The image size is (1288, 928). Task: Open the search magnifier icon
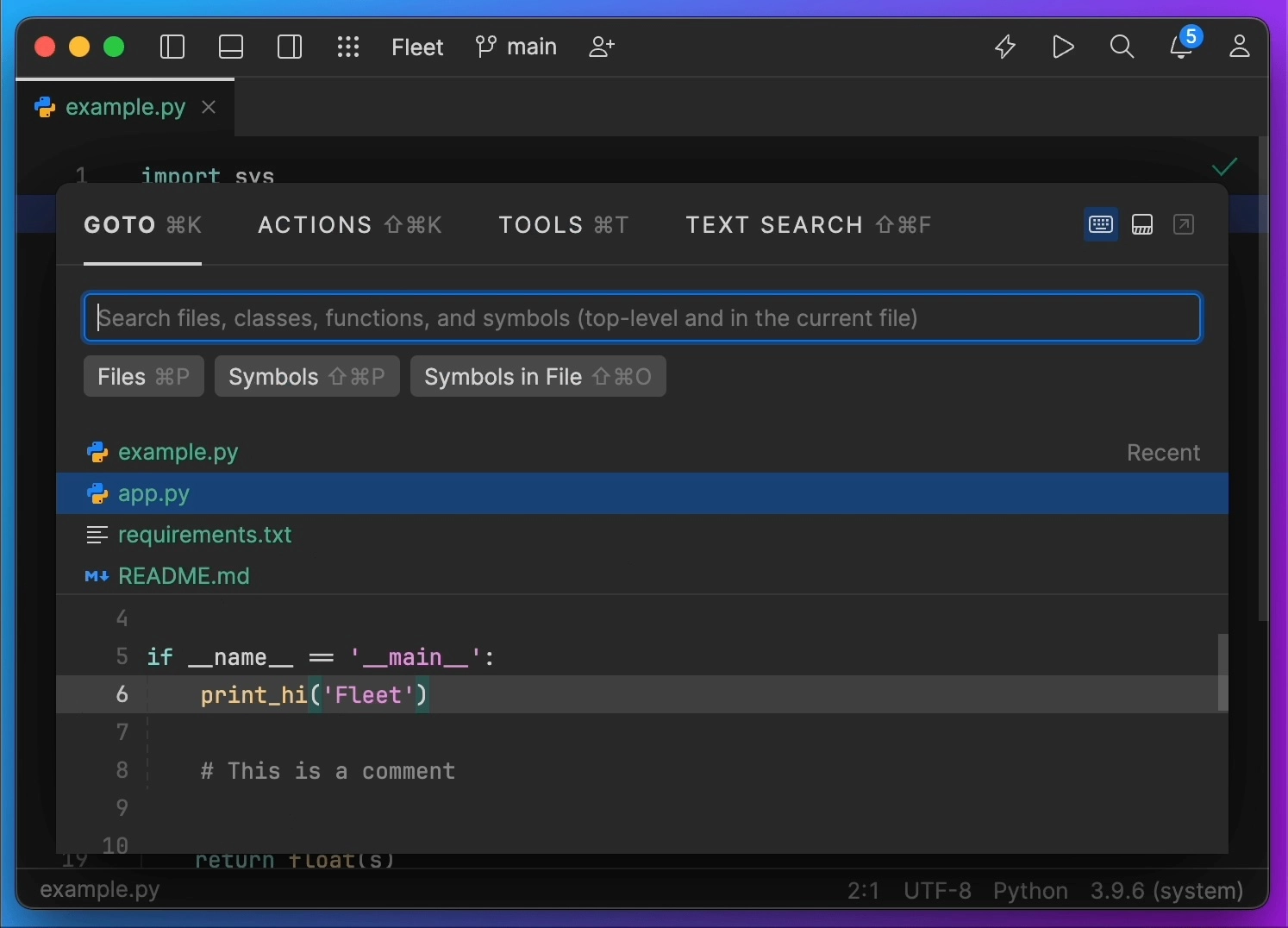coord(1122,47)
